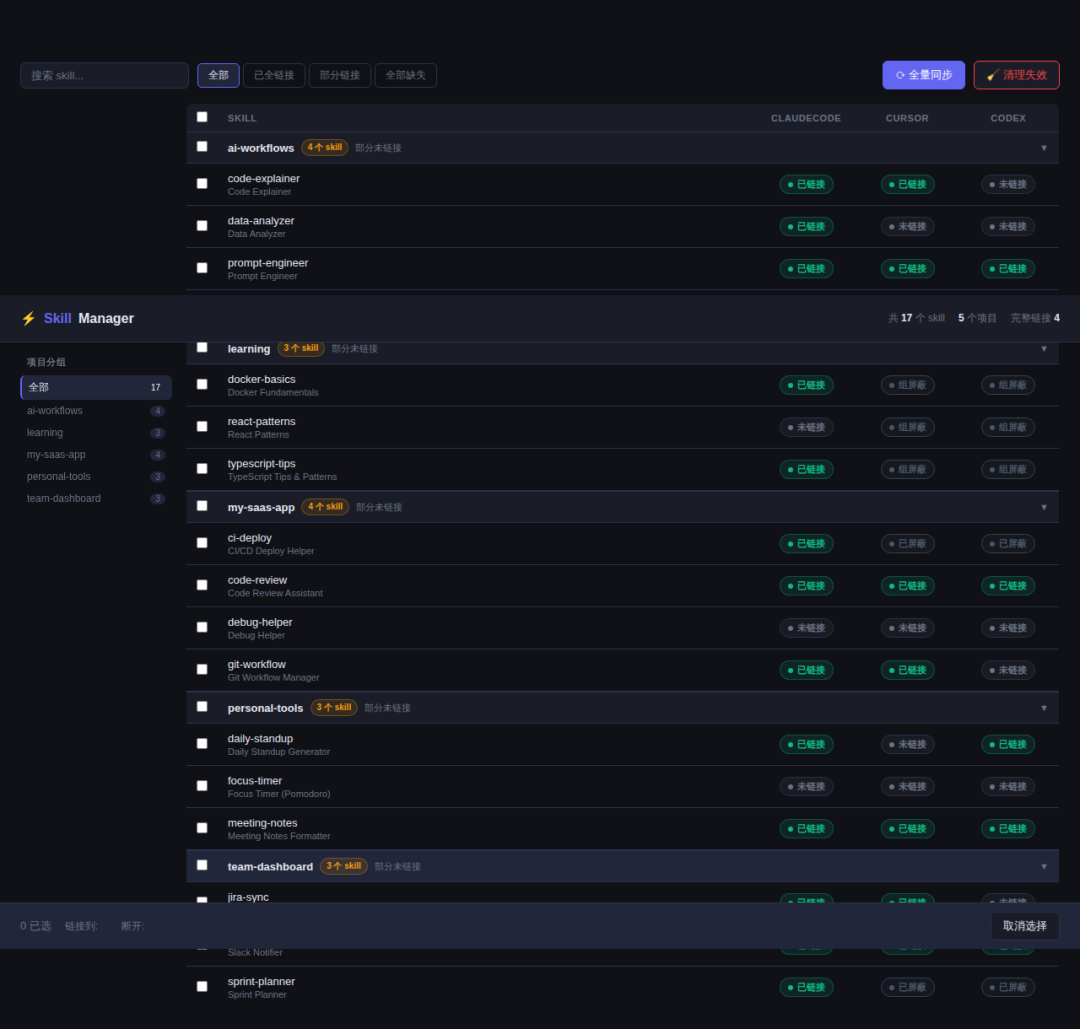1080x1029 pixels.
Task: Click the 清理失效 cleanup button
Action: tap(1016, 75)
